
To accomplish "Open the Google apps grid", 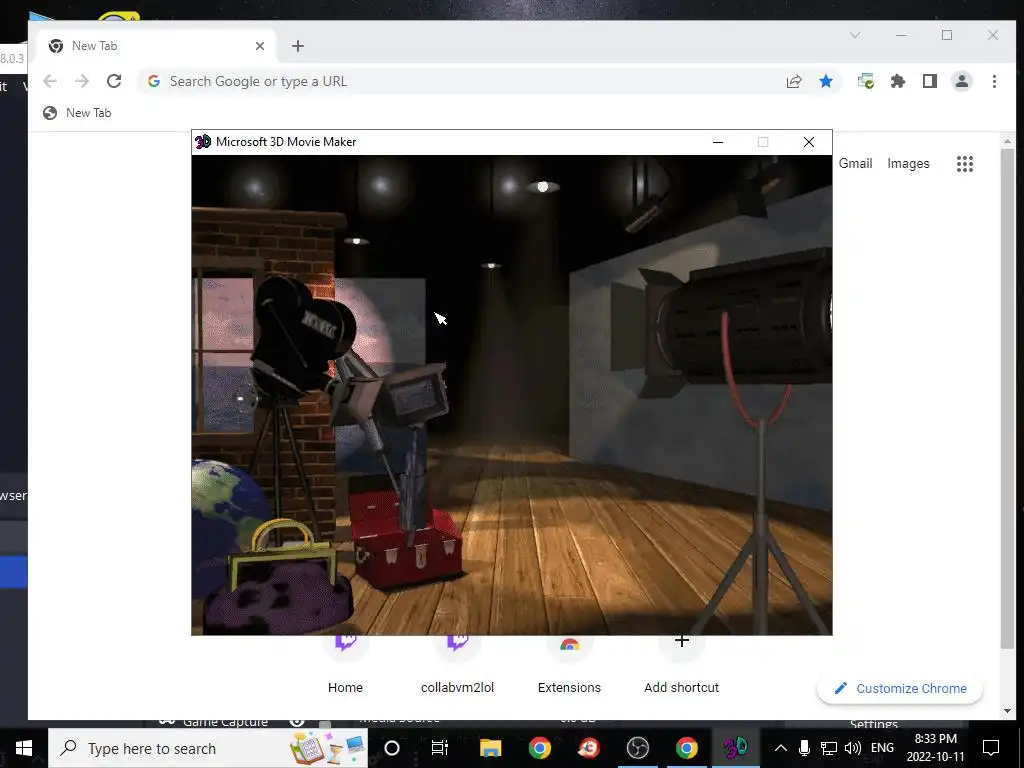I will coord(965,164).
